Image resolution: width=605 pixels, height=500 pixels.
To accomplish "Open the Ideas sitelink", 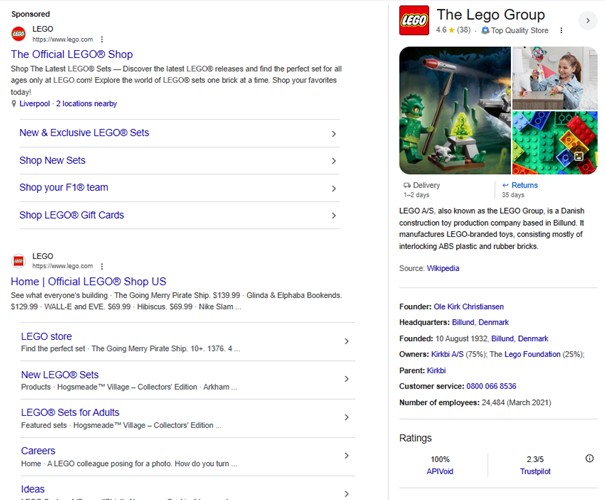I will pyautogui.click(x=33, y=489).
